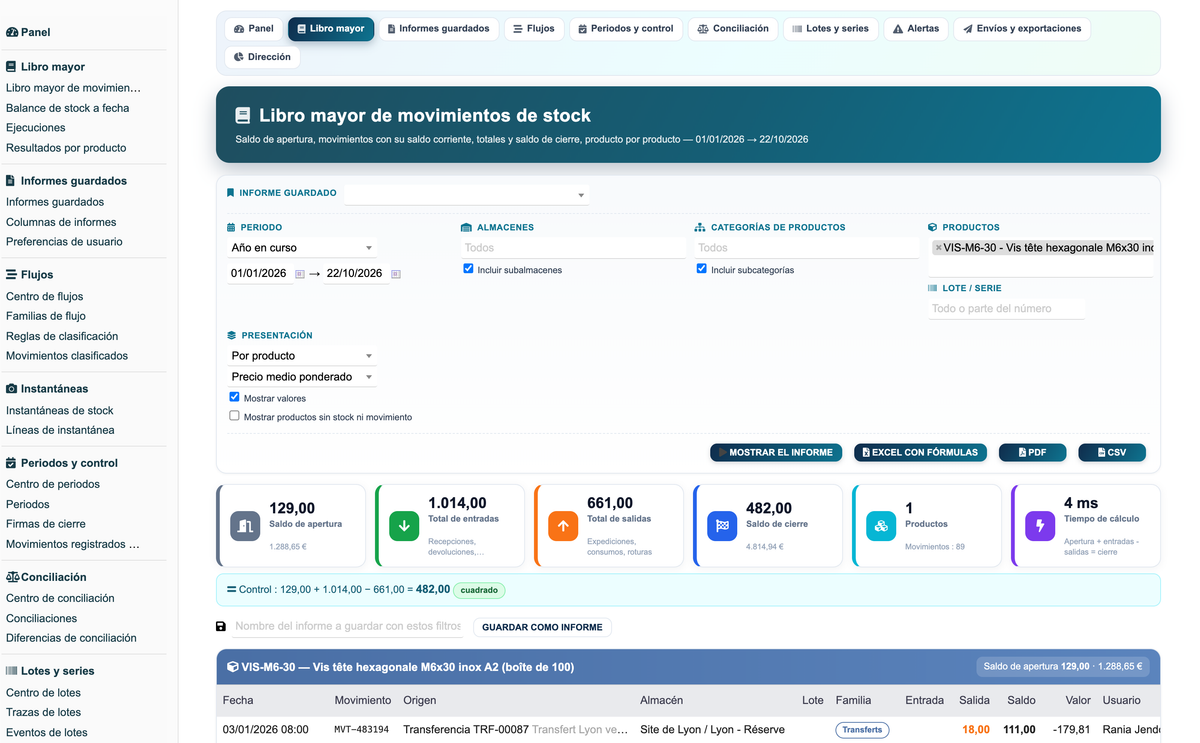This screenshot has width=1200, height=743.
Task: Click the barcode icon by Lote / Serie
Action: click(933, 288)
